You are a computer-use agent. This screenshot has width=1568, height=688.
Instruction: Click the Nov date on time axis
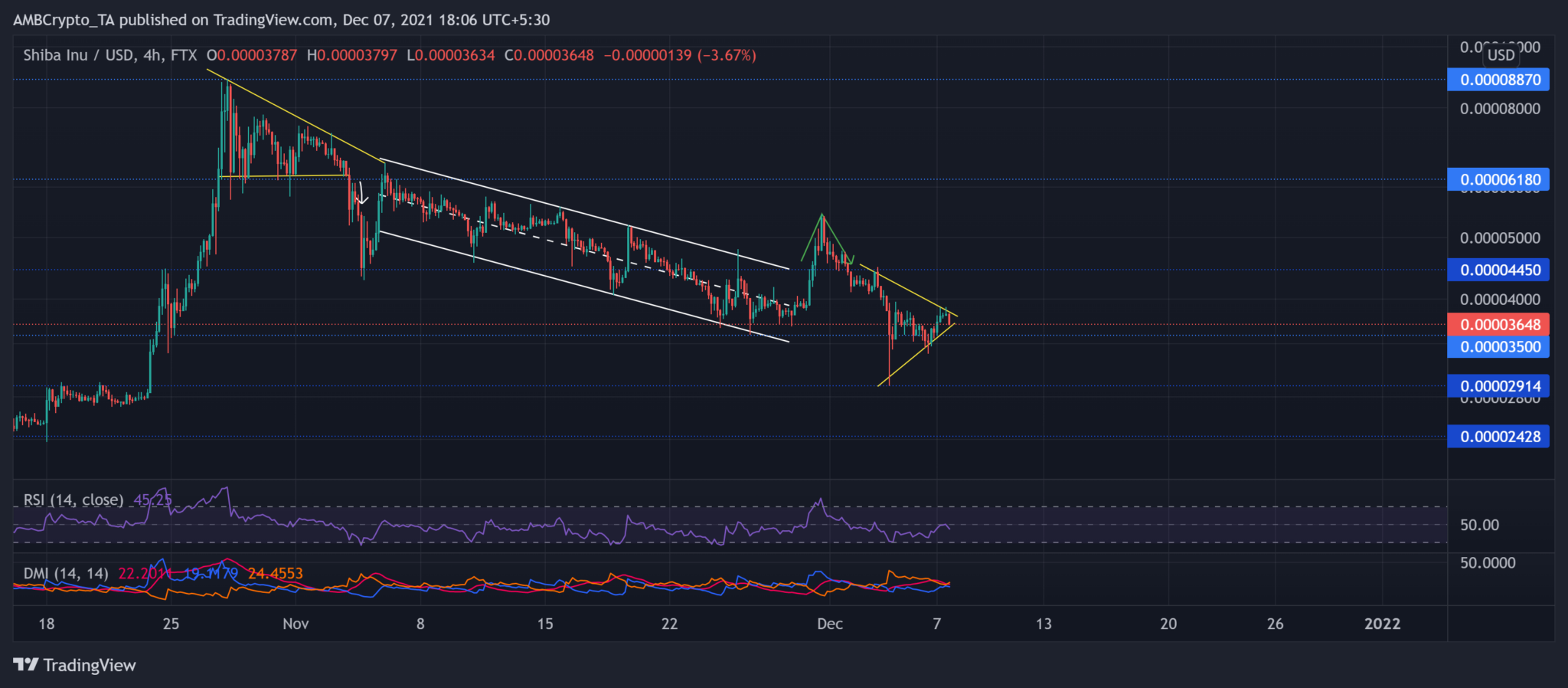(x=296, y=624)
